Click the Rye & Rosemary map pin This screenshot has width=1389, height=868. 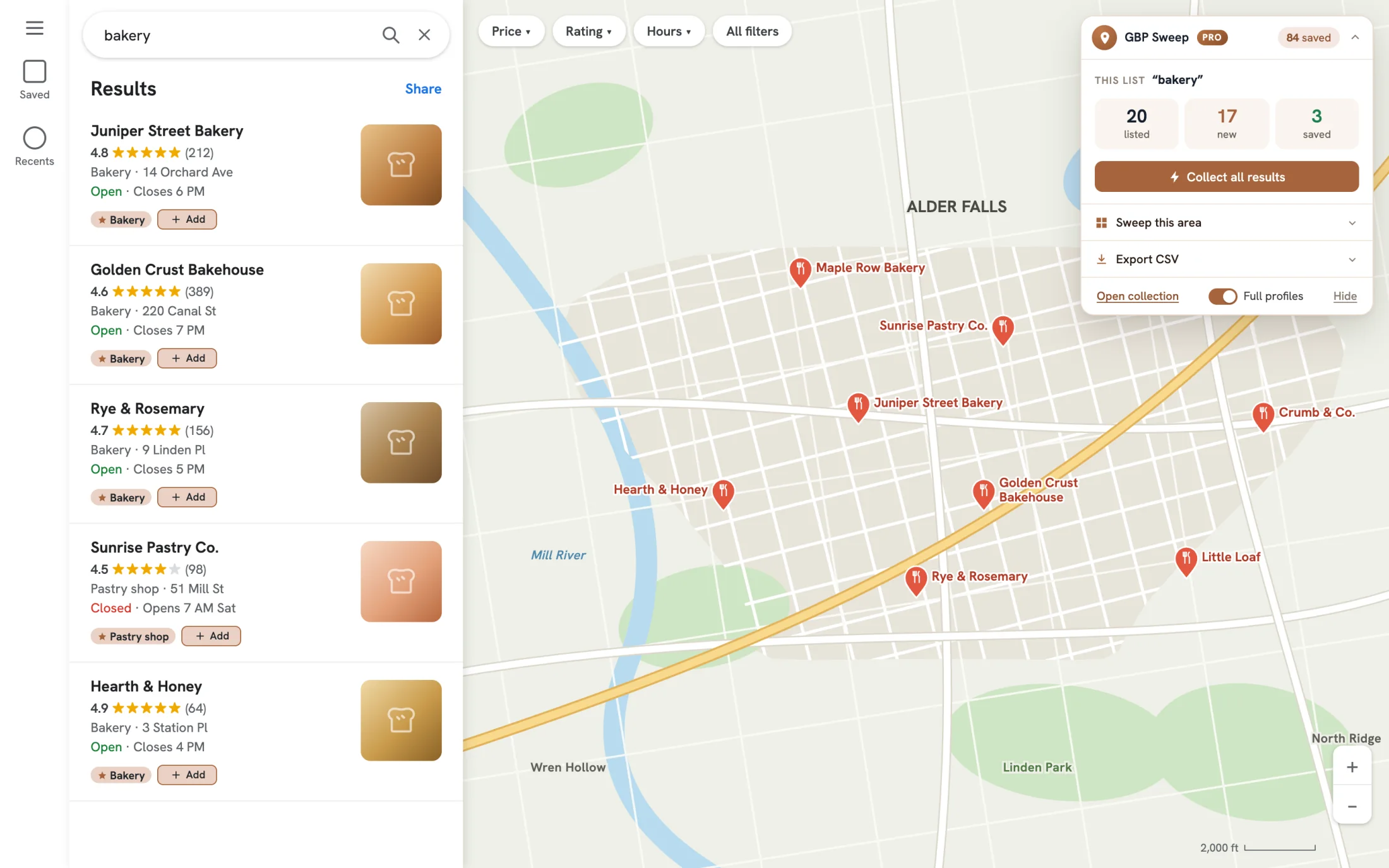[x=915, y=581]
